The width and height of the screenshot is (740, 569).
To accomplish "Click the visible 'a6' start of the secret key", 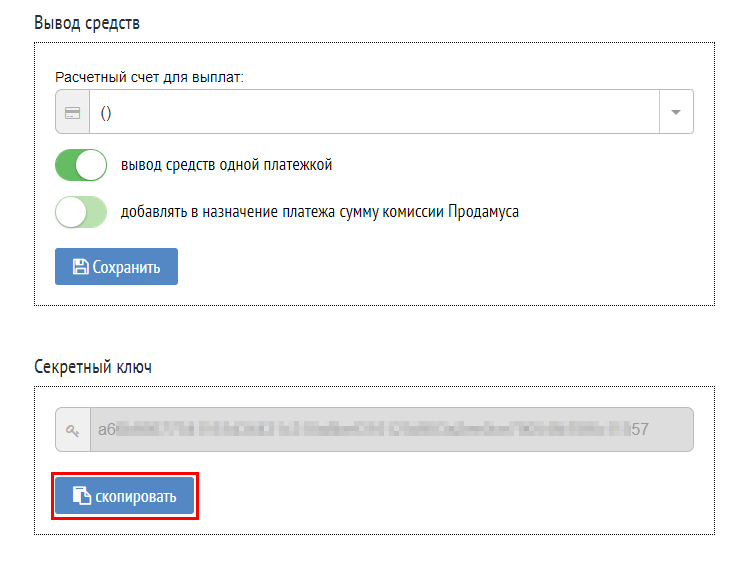I will pyautogui.click(x=107, y=430).
